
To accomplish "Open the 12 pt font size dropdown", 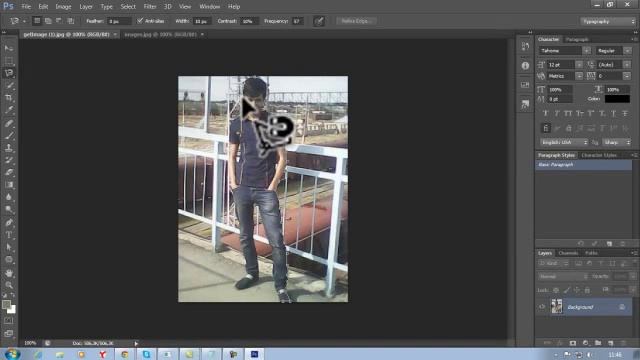I will click(x=579, y=65).
